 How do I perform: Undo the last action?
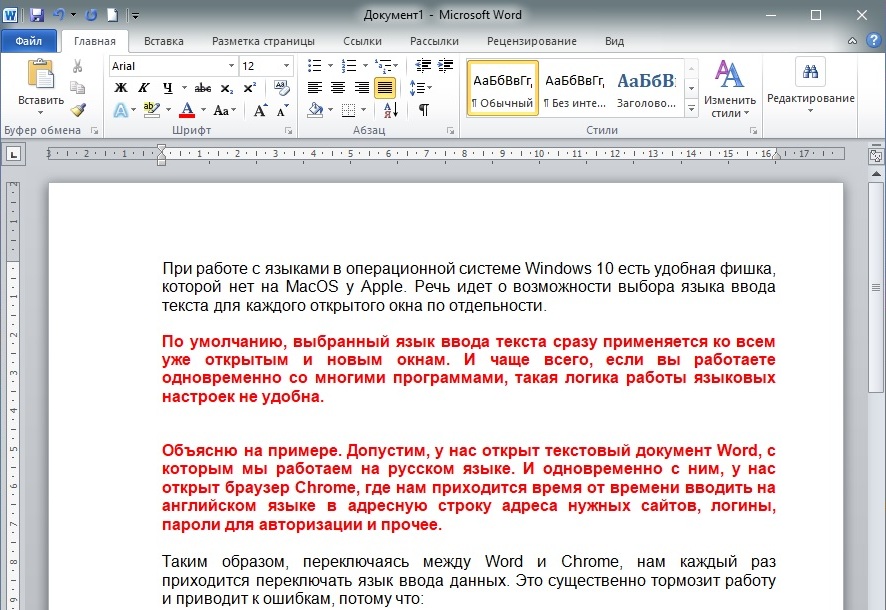(58, 15)
